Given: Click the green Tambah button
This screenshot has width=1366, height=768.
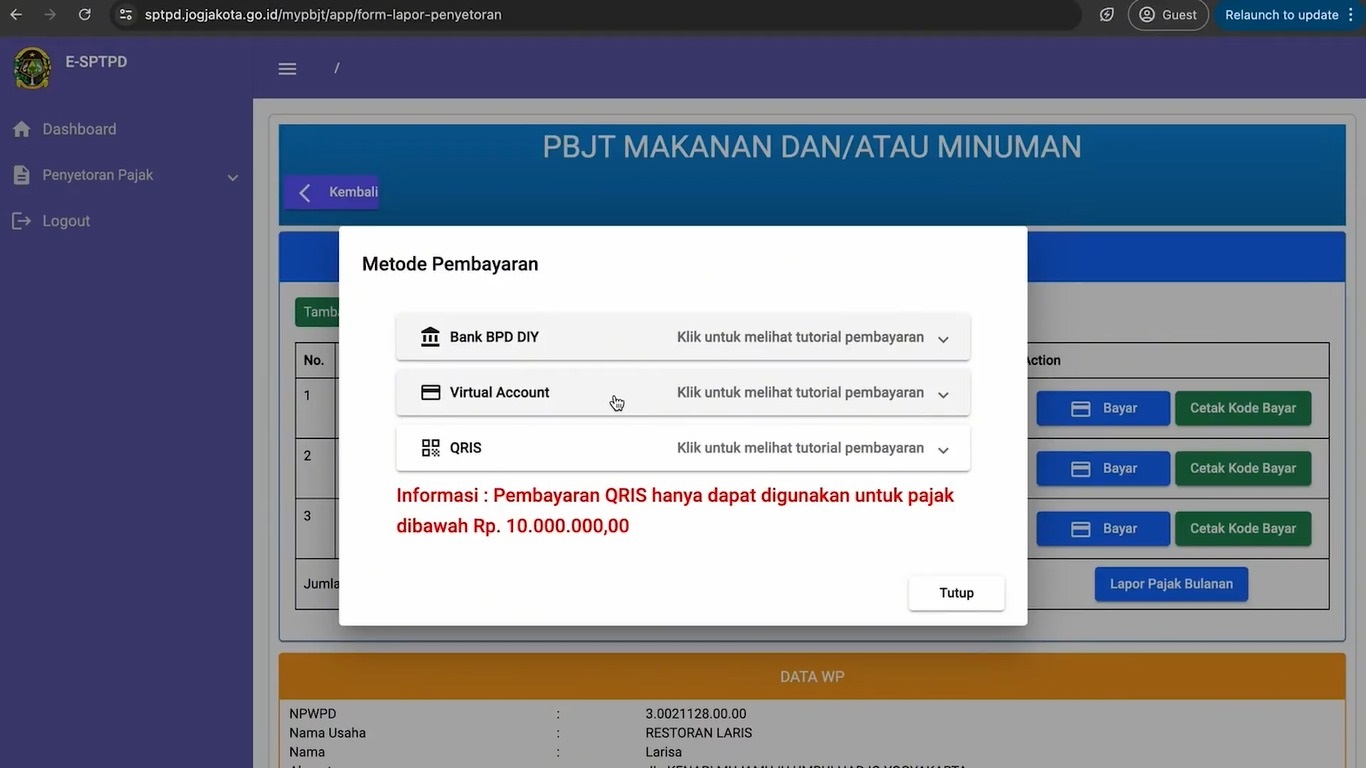Looking at the screenshot, I should pos(318,312).
